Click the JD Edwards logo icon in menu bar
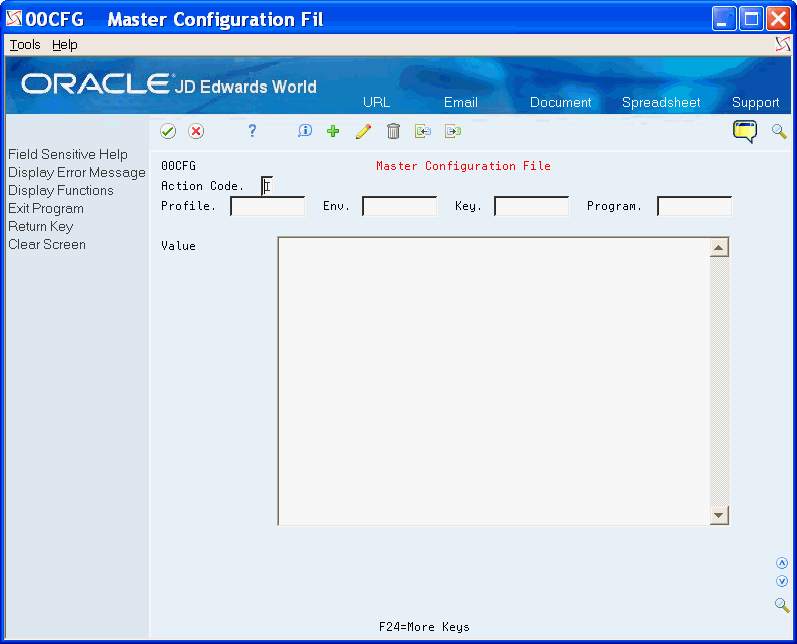The width and height of the screenshot is (797, 644). (x=783, y=45)
